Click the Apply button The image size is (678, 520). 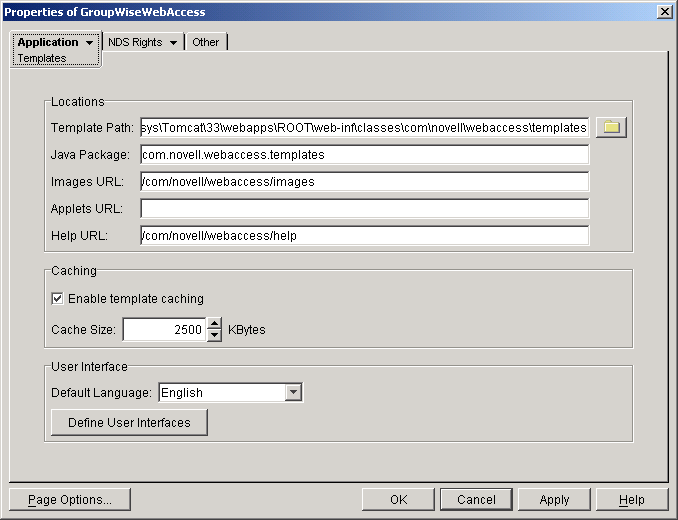click(554, 499)
